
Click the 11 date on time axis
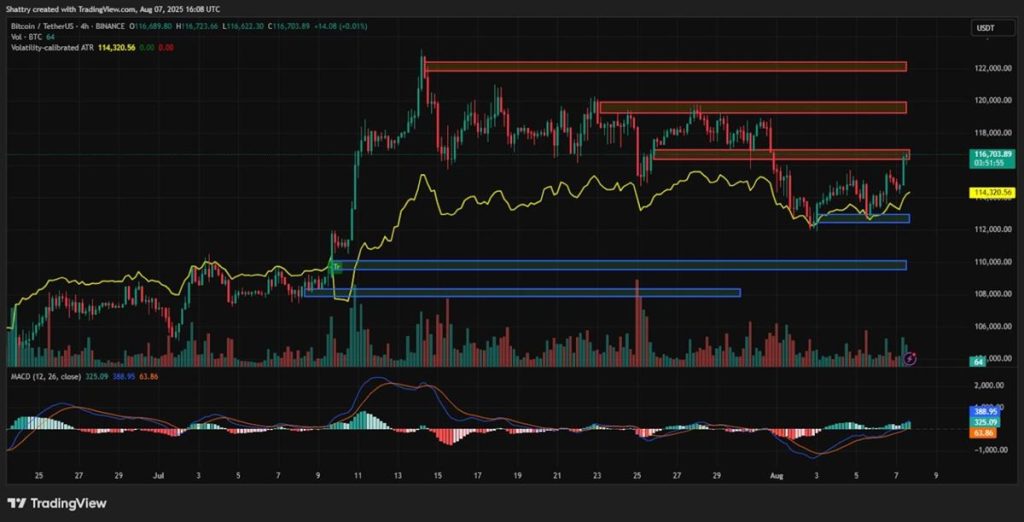(358, 476)
